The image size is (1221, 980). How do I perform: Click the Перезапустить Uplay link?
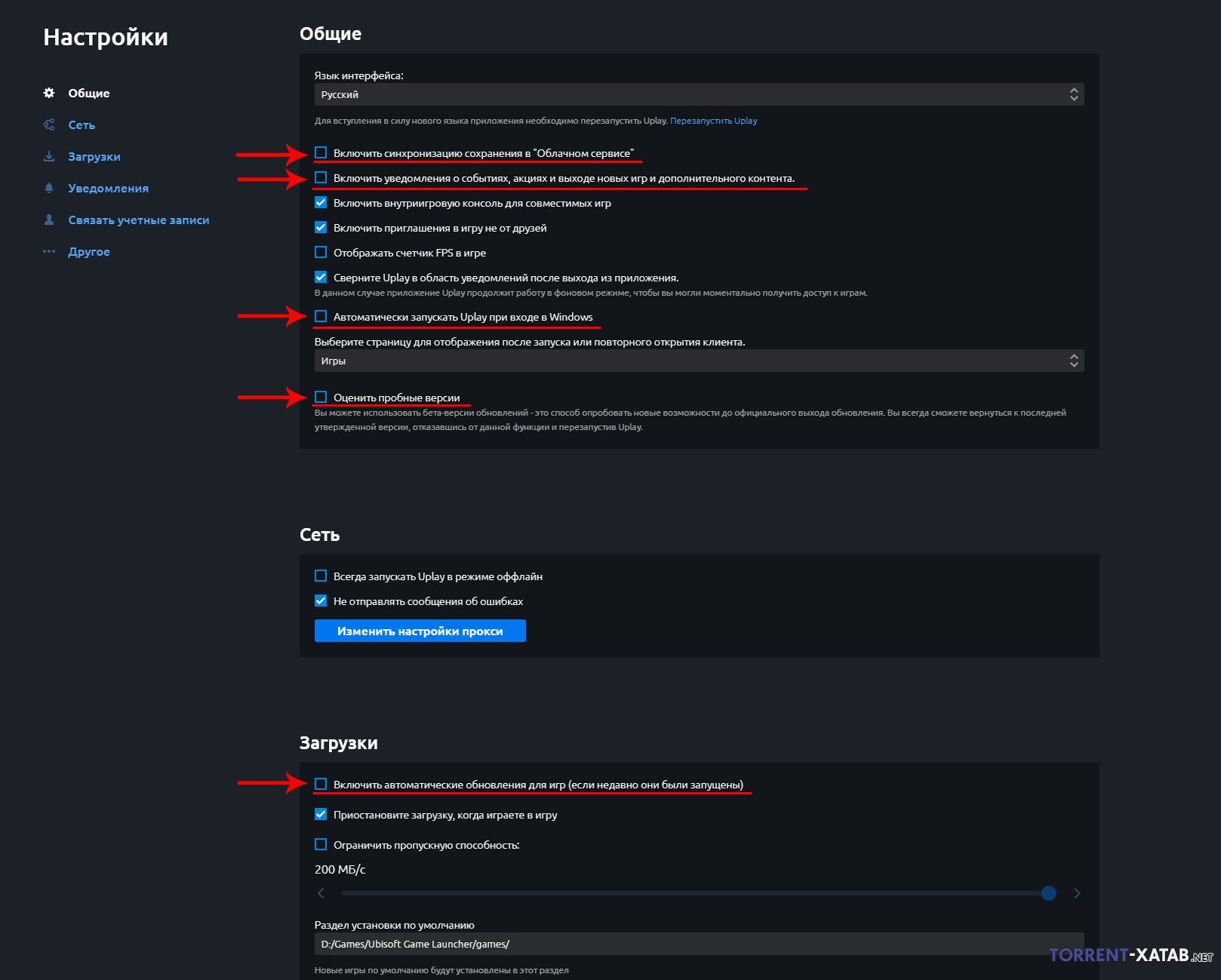[714, 121]
